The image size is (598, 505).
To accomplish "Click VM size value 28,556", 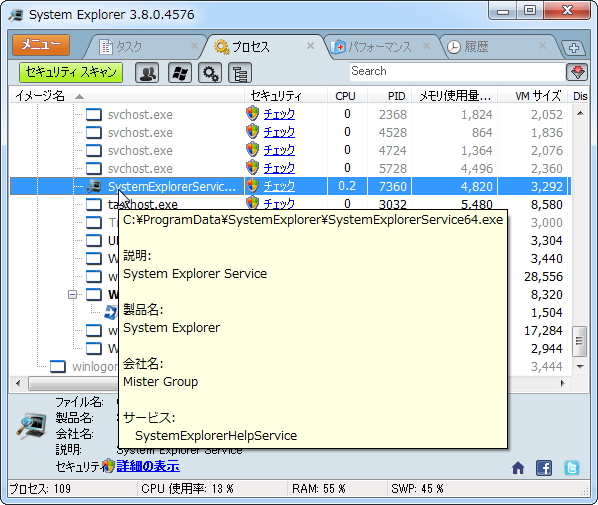I will pyautogui.click(x=543, y=277).
